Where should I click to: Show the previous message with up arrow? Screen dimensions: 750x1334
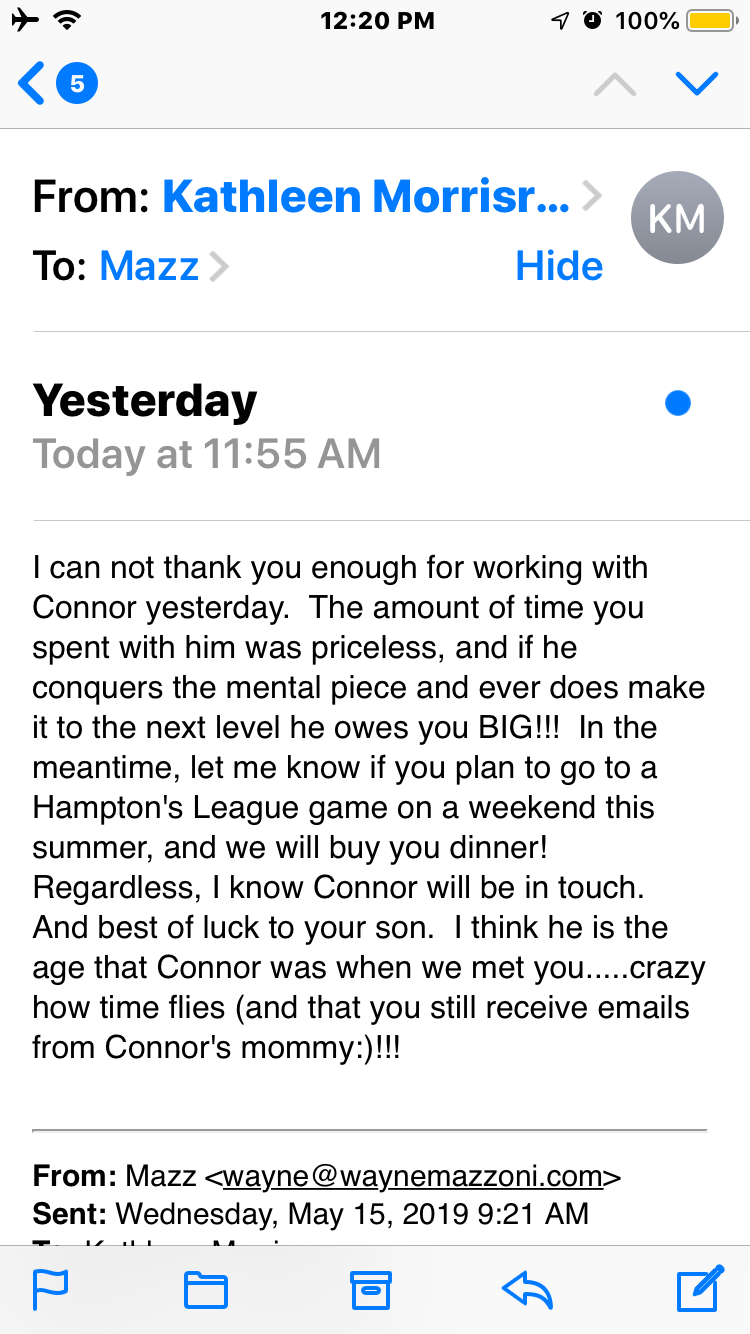(x=615, y=84)
